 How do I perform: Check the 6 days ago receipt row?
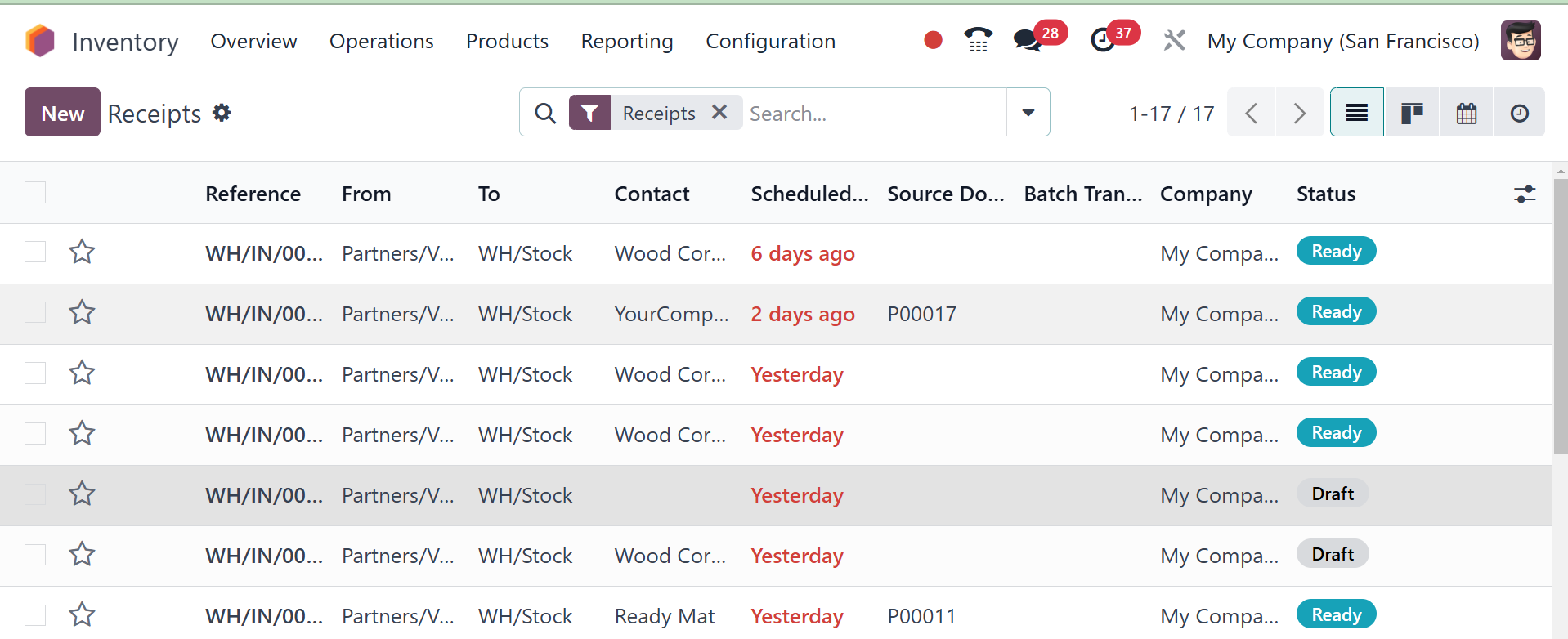coord(35,252)
